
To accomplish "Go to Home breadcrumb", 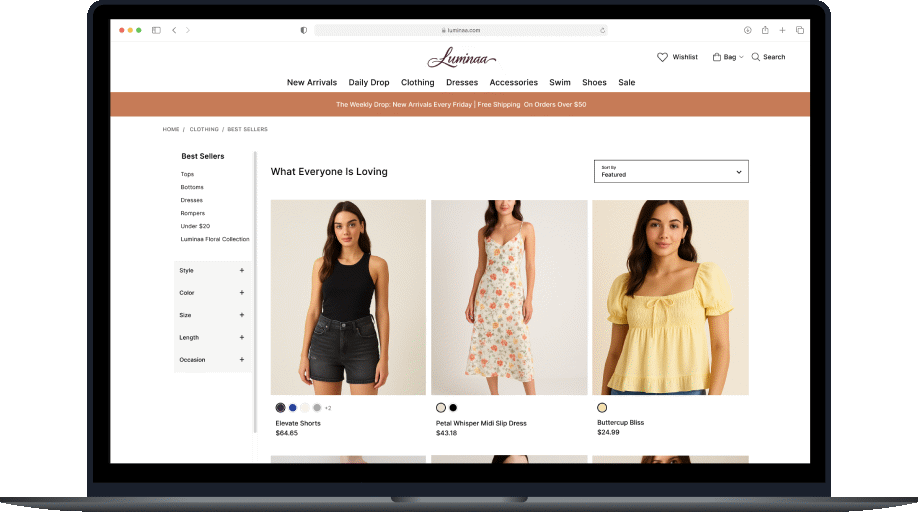I will 171,129.
